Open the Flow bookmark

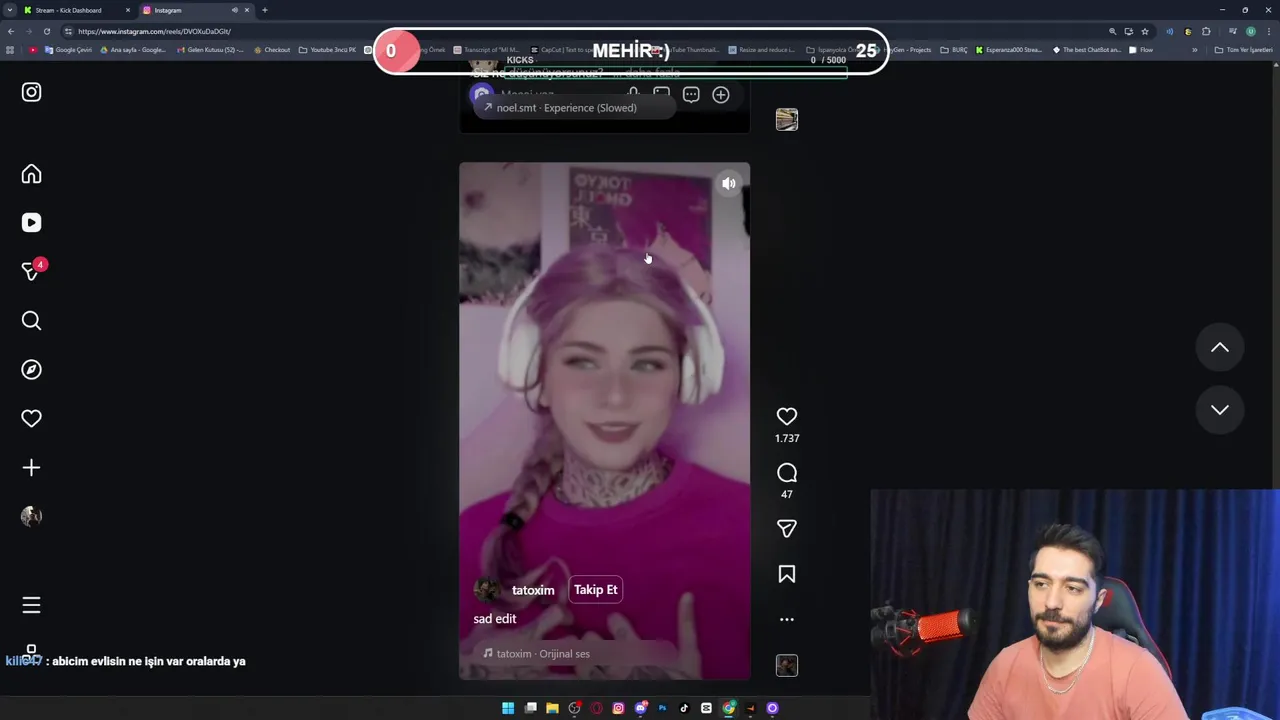(1141, 50)
